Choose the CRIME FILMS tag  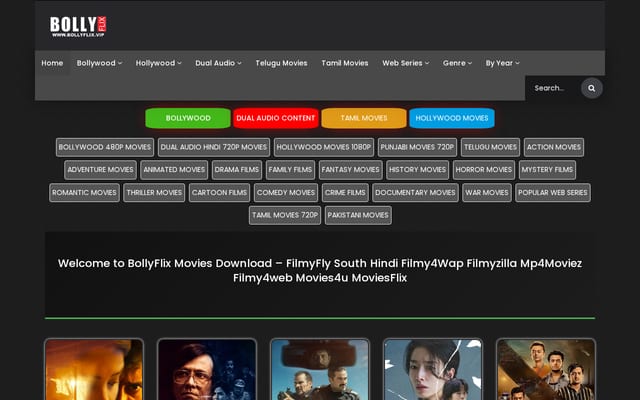pyautogui.click(x=345, y=193)
